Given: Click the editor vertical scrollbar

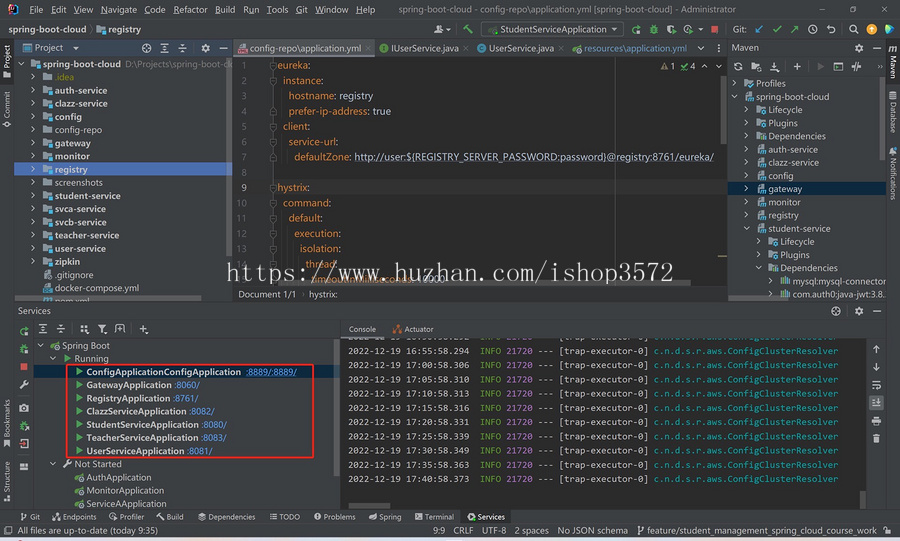Looking at the screenshot, I should pyautogui.click(x=723, y=109).
